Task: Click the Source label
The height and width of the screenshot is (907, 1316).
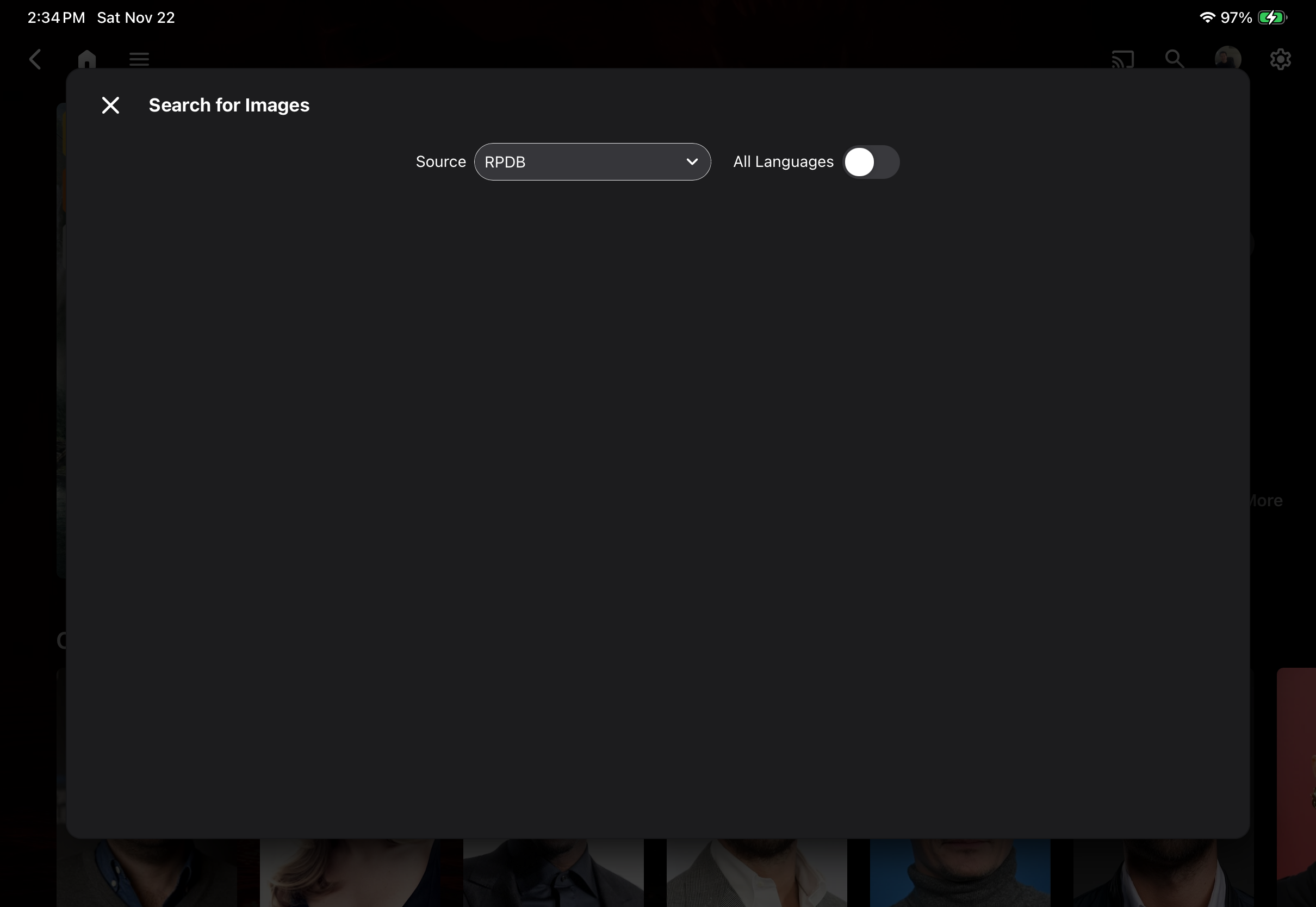Action: 440,162
